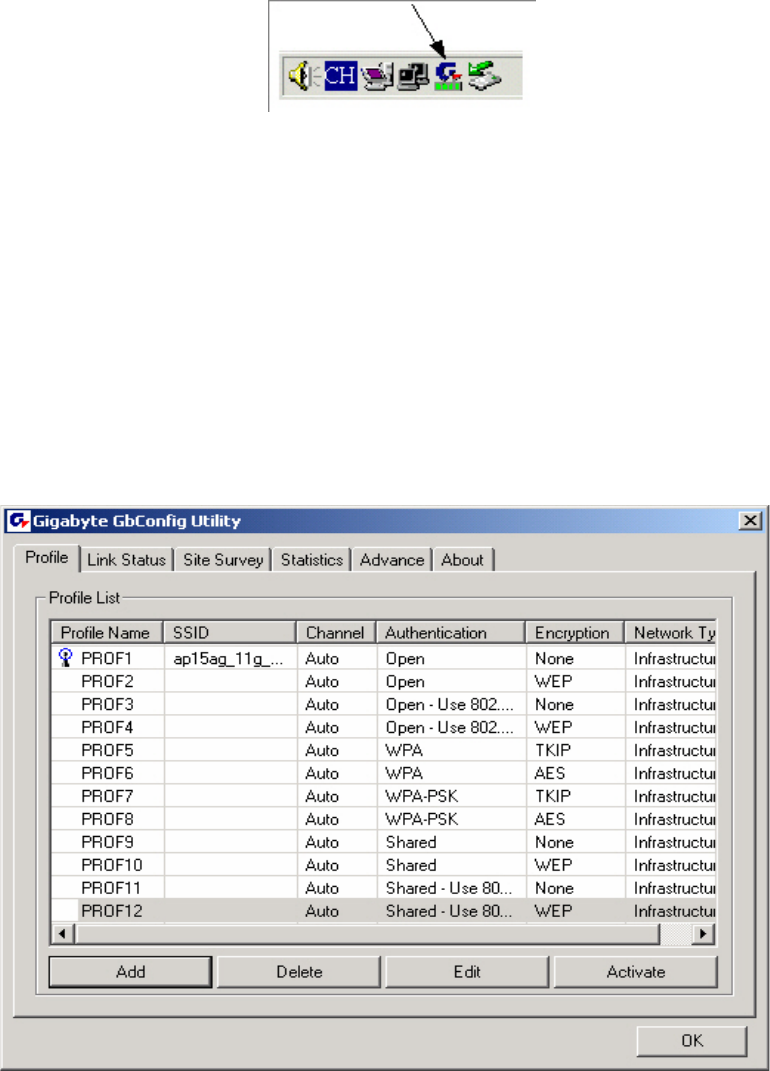Close the GbConfig Utility window
This screenshot has width=770, height=1071.
750,520
